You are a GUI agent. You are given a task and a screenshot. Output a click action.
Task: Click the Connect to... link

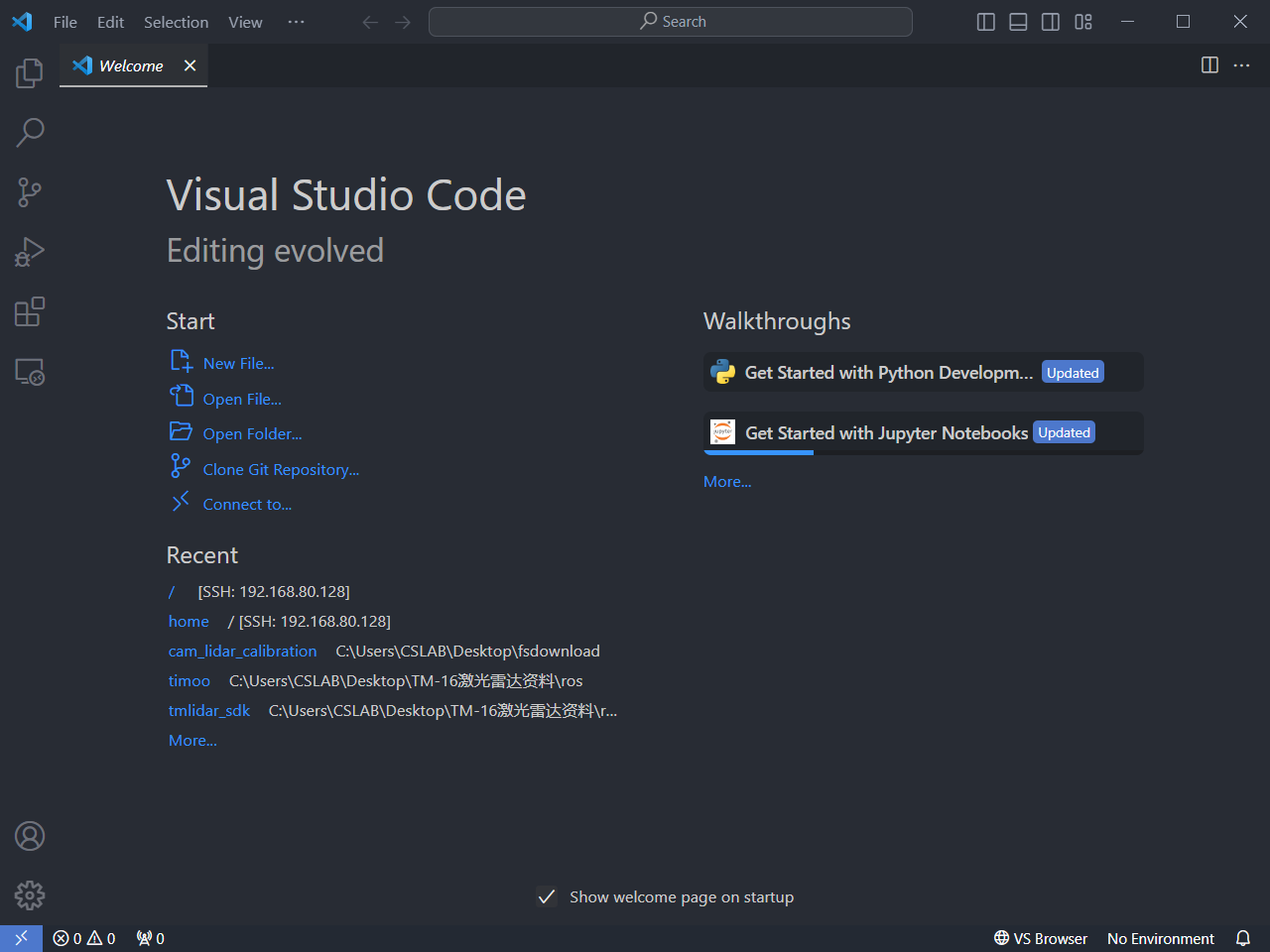click(247, 505)
